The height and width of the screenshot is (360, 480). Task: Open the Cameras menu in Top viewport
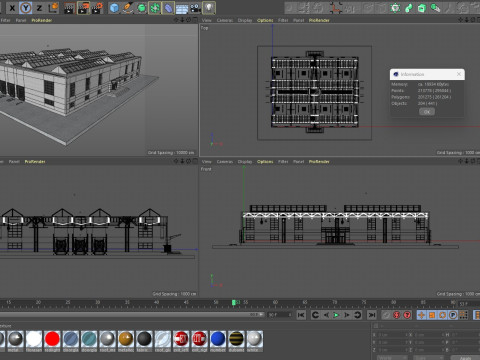coord(225,20)
